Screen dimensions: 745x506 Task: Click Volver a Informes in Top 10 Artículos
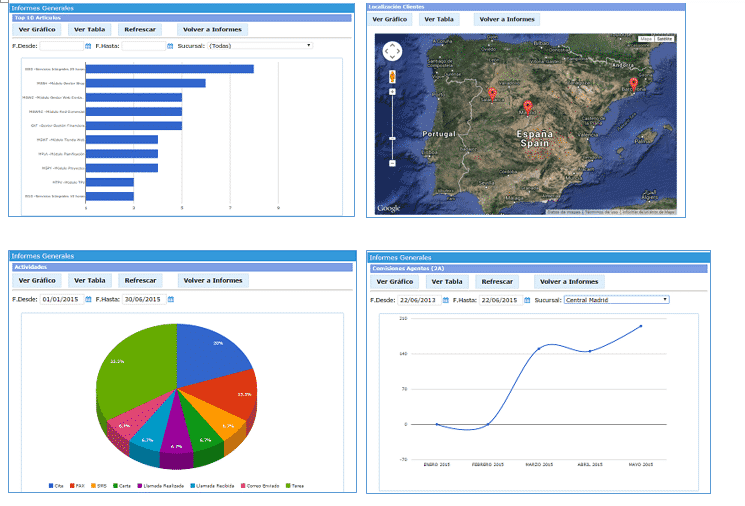pos(212,29)
